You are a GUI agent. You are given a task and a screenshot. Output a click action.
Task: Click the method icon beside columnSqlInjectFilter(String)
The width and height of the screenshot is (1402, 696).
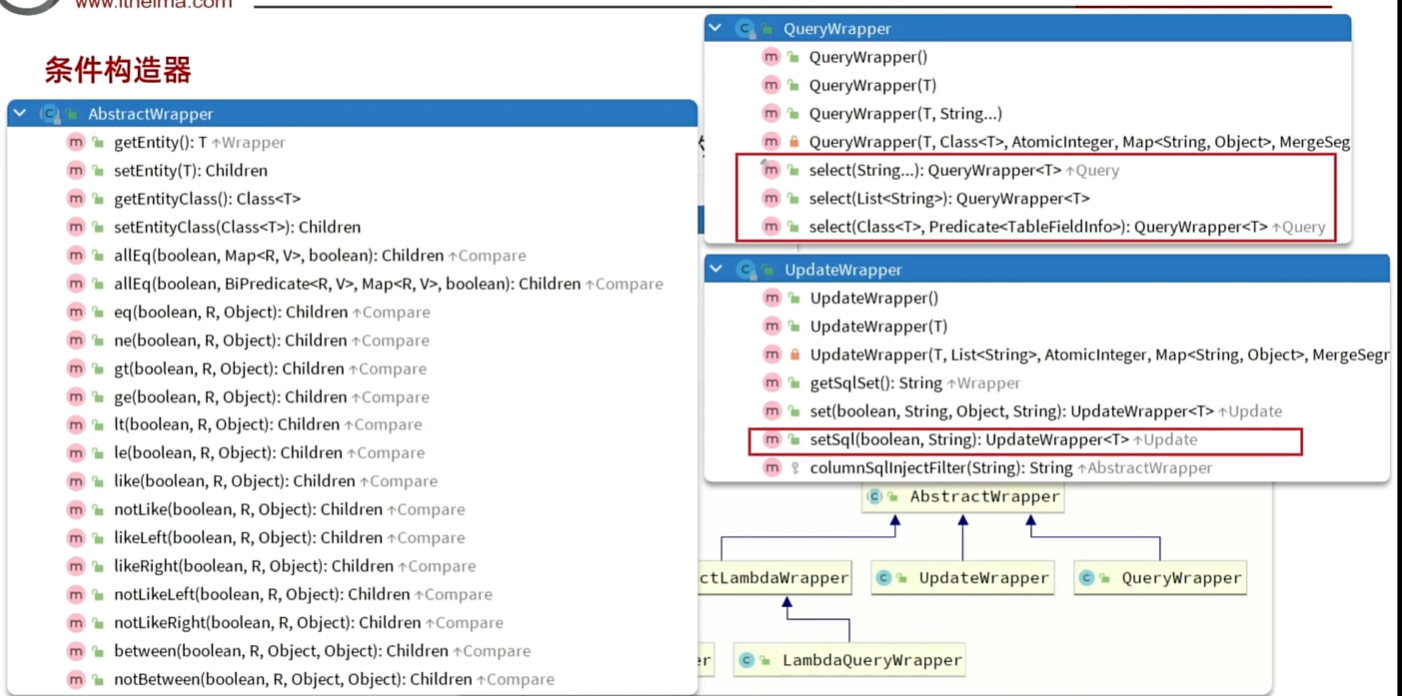772,467
